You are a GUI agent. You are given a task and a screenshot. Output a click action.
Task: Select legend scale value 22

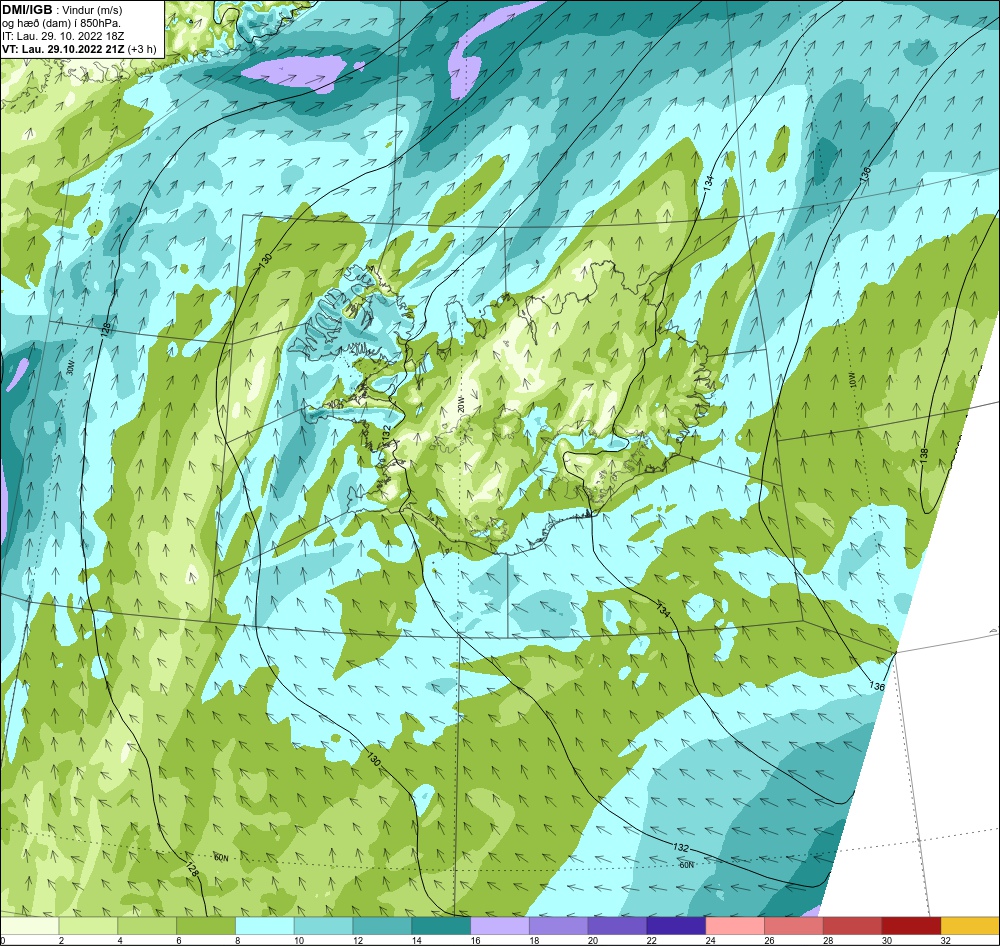(x=651, y=940)
